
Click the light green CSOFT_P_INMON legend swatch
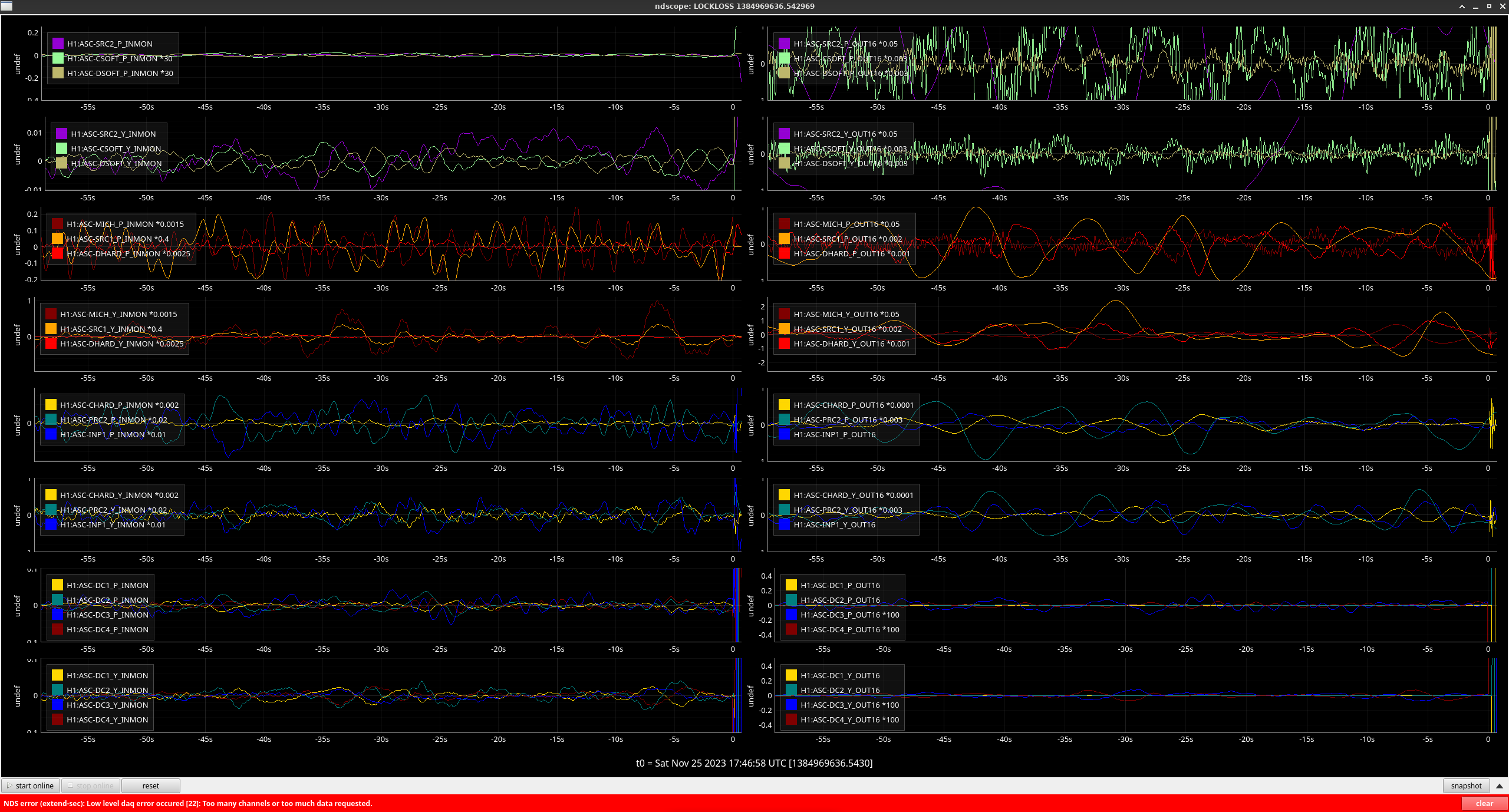coord(58,58)
